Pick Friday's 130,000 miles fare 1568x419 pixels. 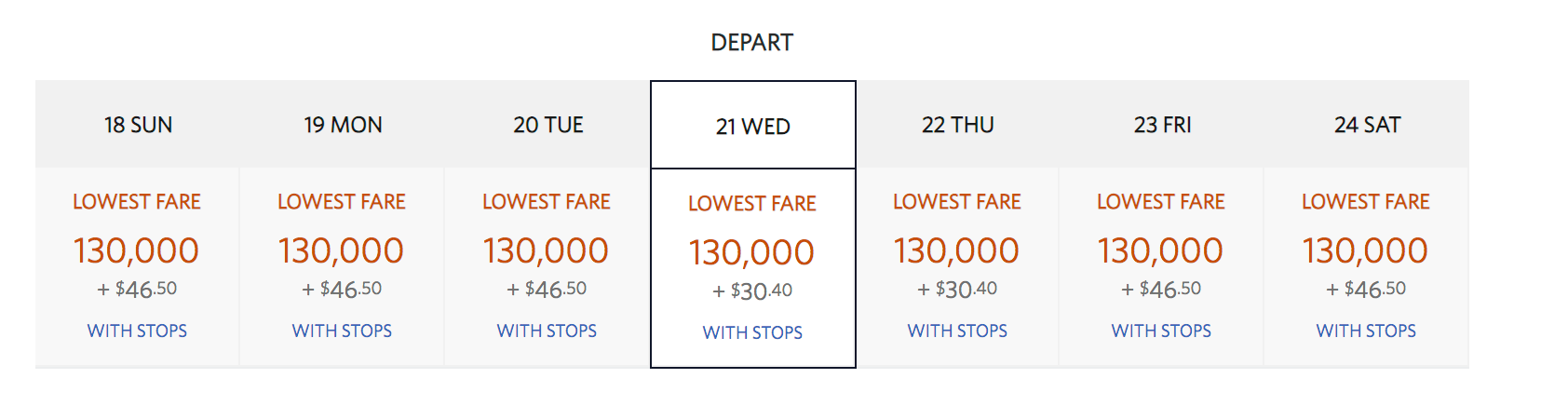pyautogui.click(x=1160, y=250)
